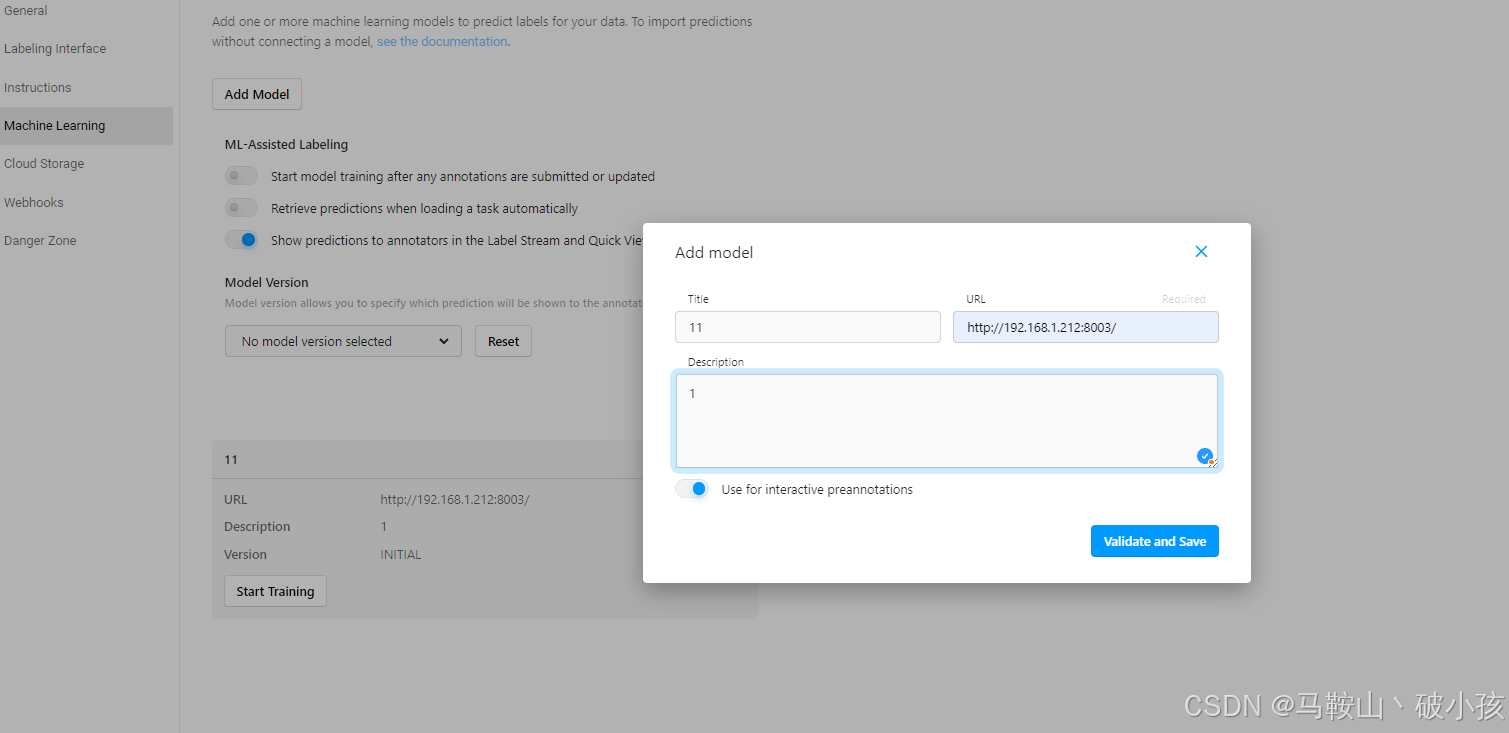
Task: Enable automatic prediction retrieval toggle
Action: (x=241, y=207)
